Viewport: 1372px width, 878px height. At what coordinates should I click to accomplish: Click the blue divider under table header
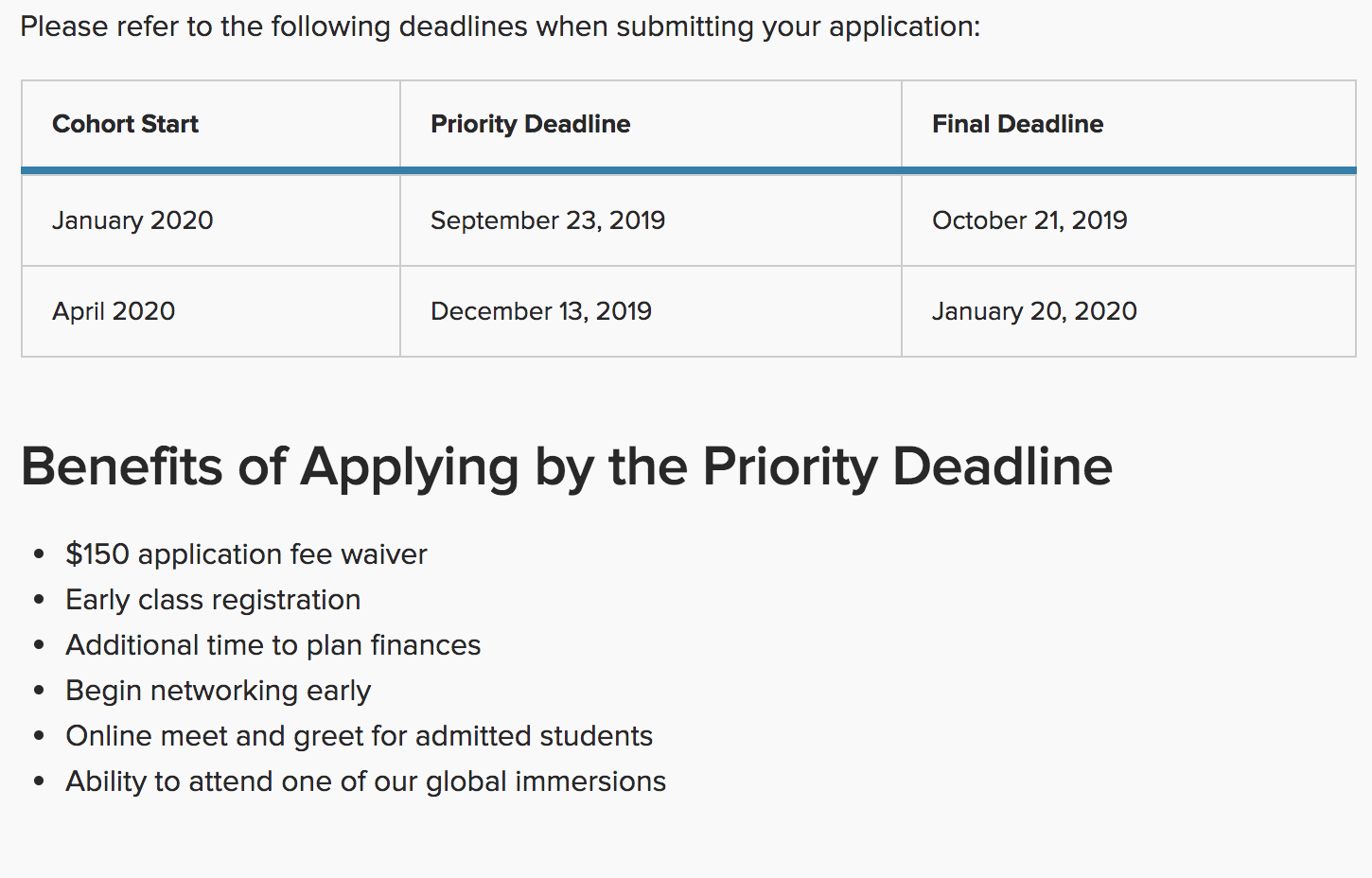point(689,170)
